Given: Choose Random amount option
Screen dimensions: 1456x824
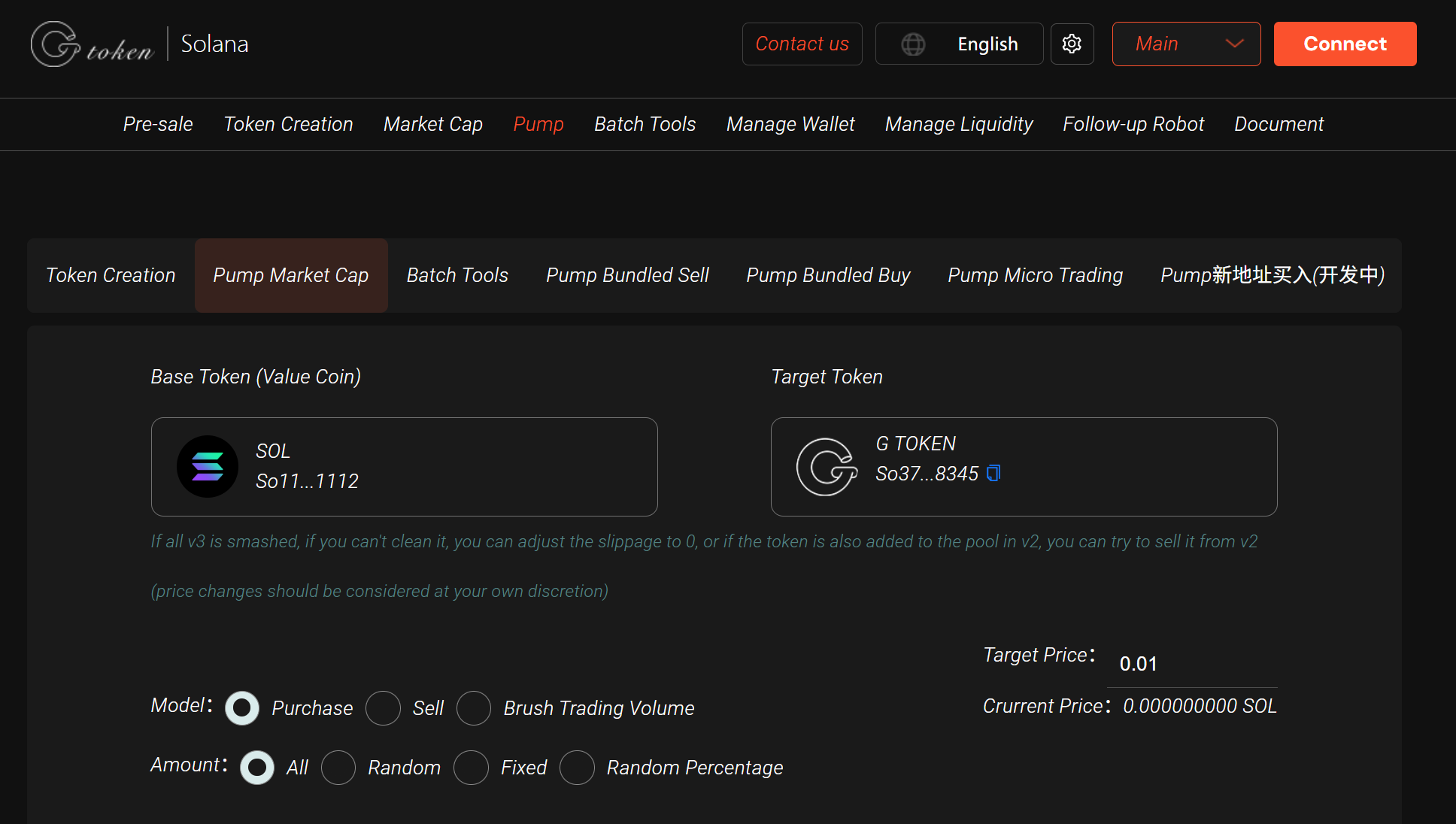Looking at the screenshot, I should coord(338,767).
